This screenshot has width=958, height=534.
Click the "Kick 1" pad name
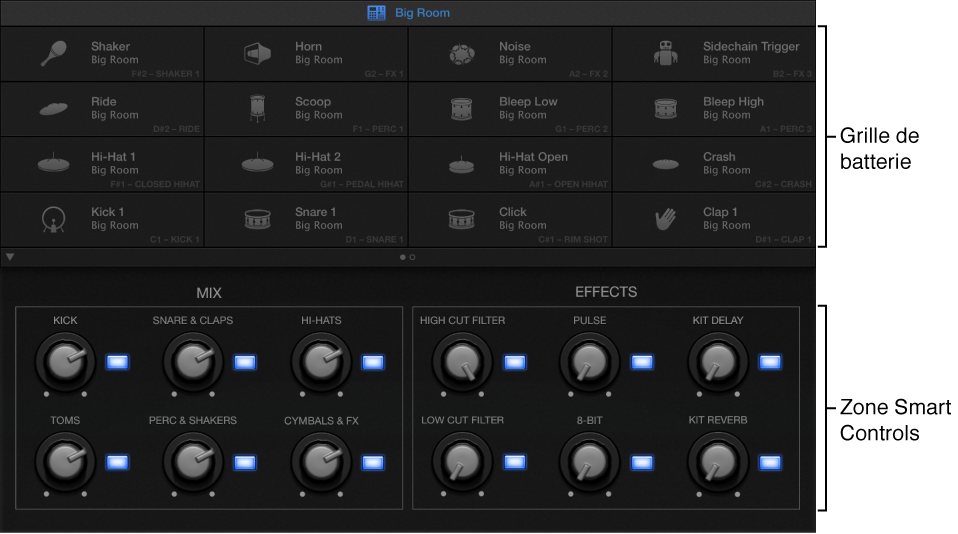pos(108,212)
